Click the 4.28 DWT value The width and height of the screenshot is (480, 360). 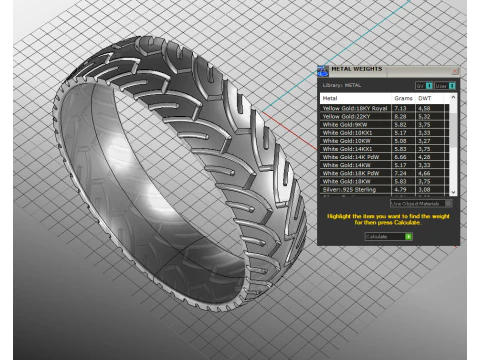tap(424, 157)
